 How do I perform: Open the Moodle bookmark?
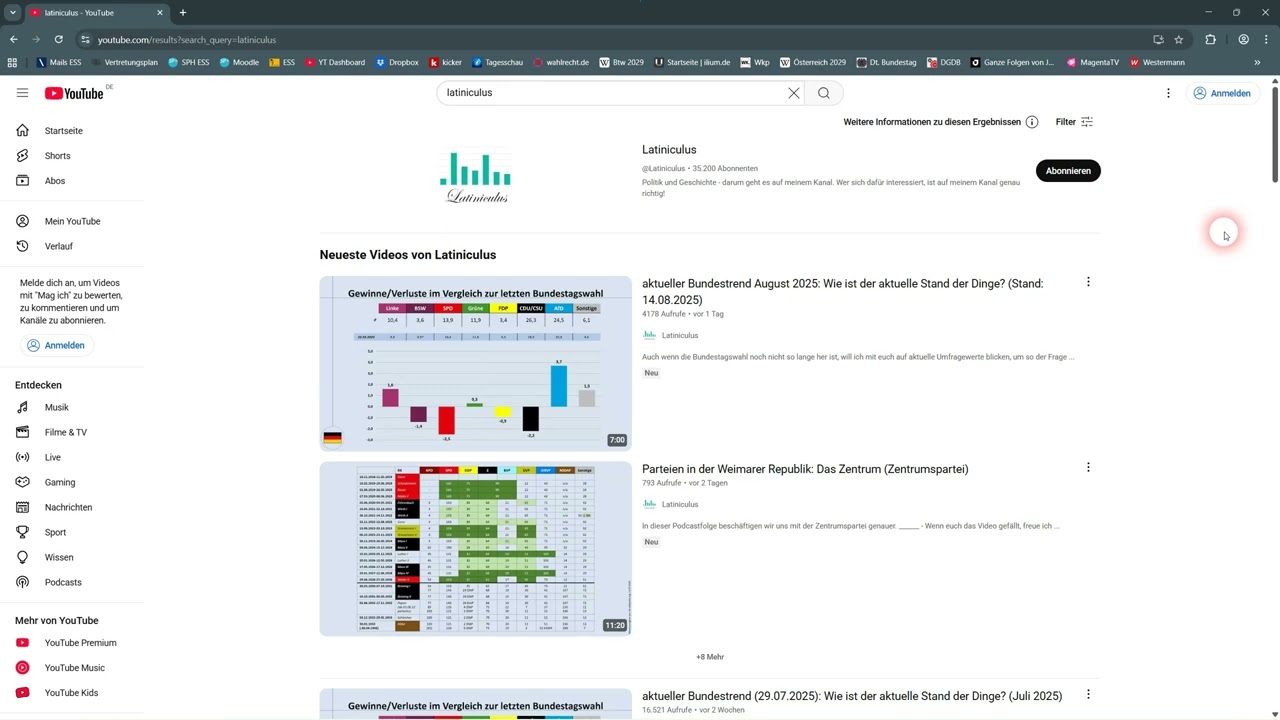click(238, 62)
